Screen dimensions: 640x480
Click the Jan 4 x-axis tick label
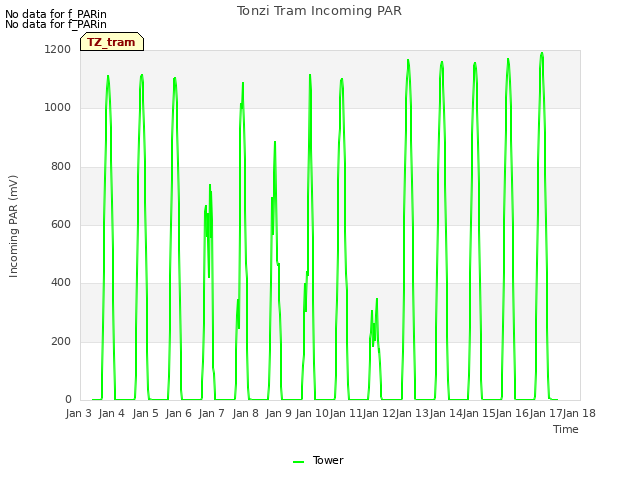point(111,413)
